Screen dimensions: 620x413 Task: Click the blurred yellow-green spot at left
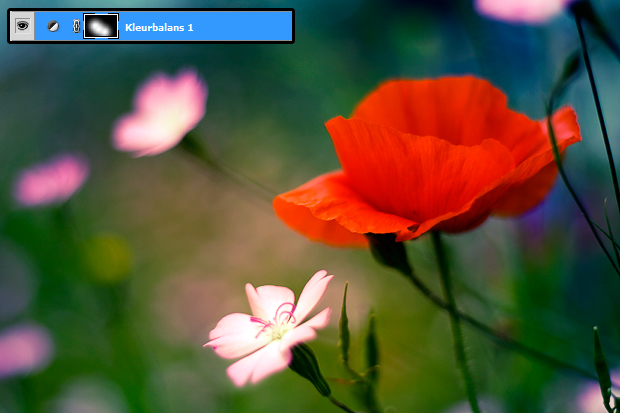tap(108, 258)
